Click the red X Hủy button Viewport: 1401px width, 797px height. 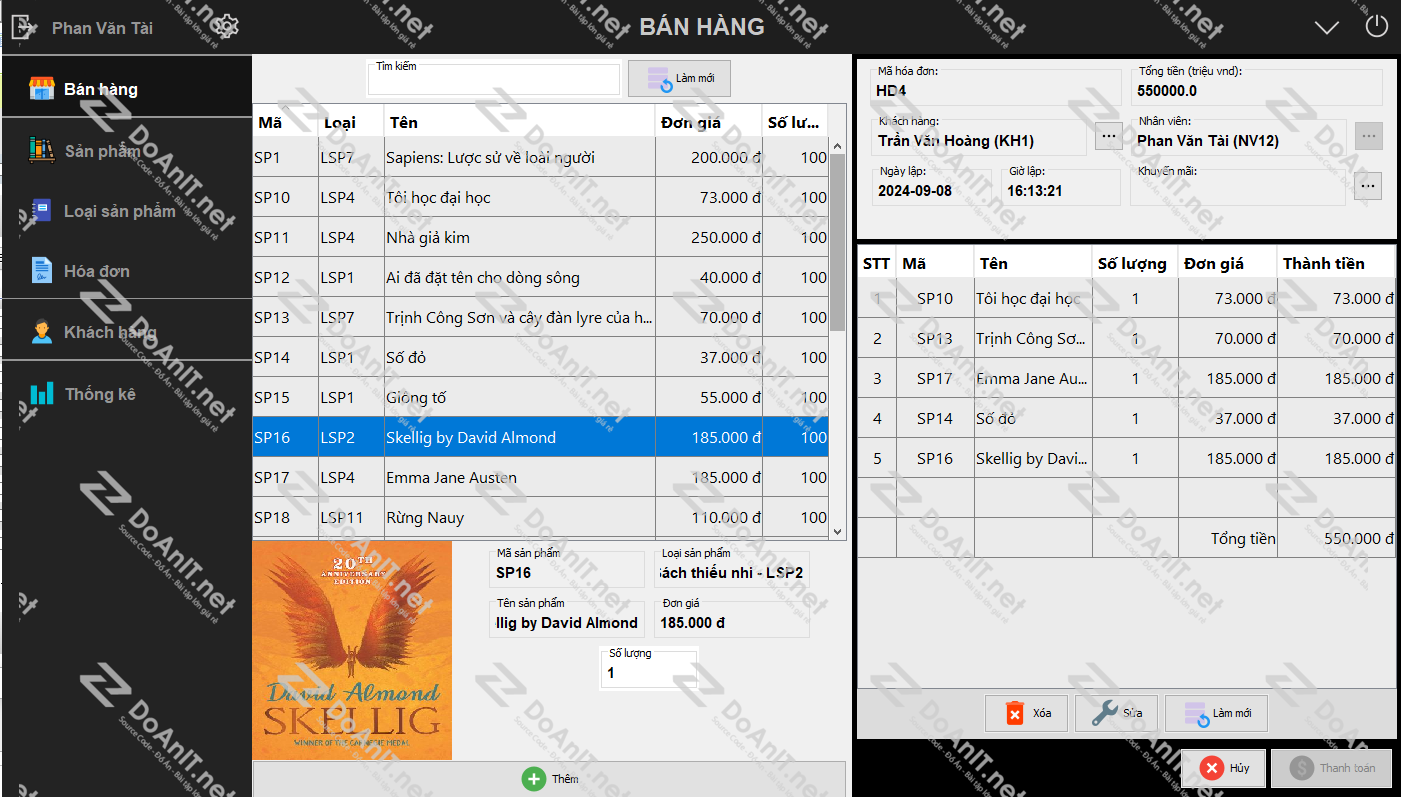point(1223,768)
